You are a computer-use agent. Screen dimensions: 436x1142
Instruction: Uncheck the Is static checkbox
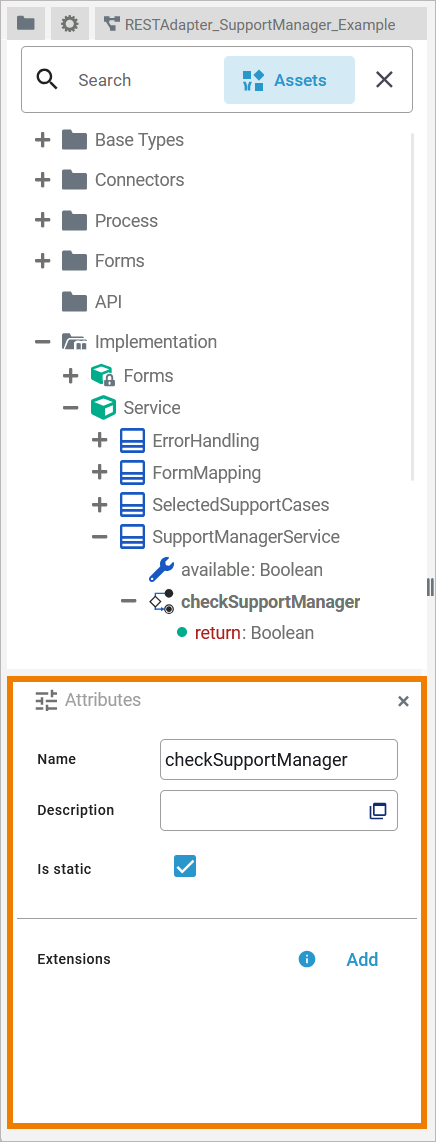pyautogui.click(x=185, y=867)
